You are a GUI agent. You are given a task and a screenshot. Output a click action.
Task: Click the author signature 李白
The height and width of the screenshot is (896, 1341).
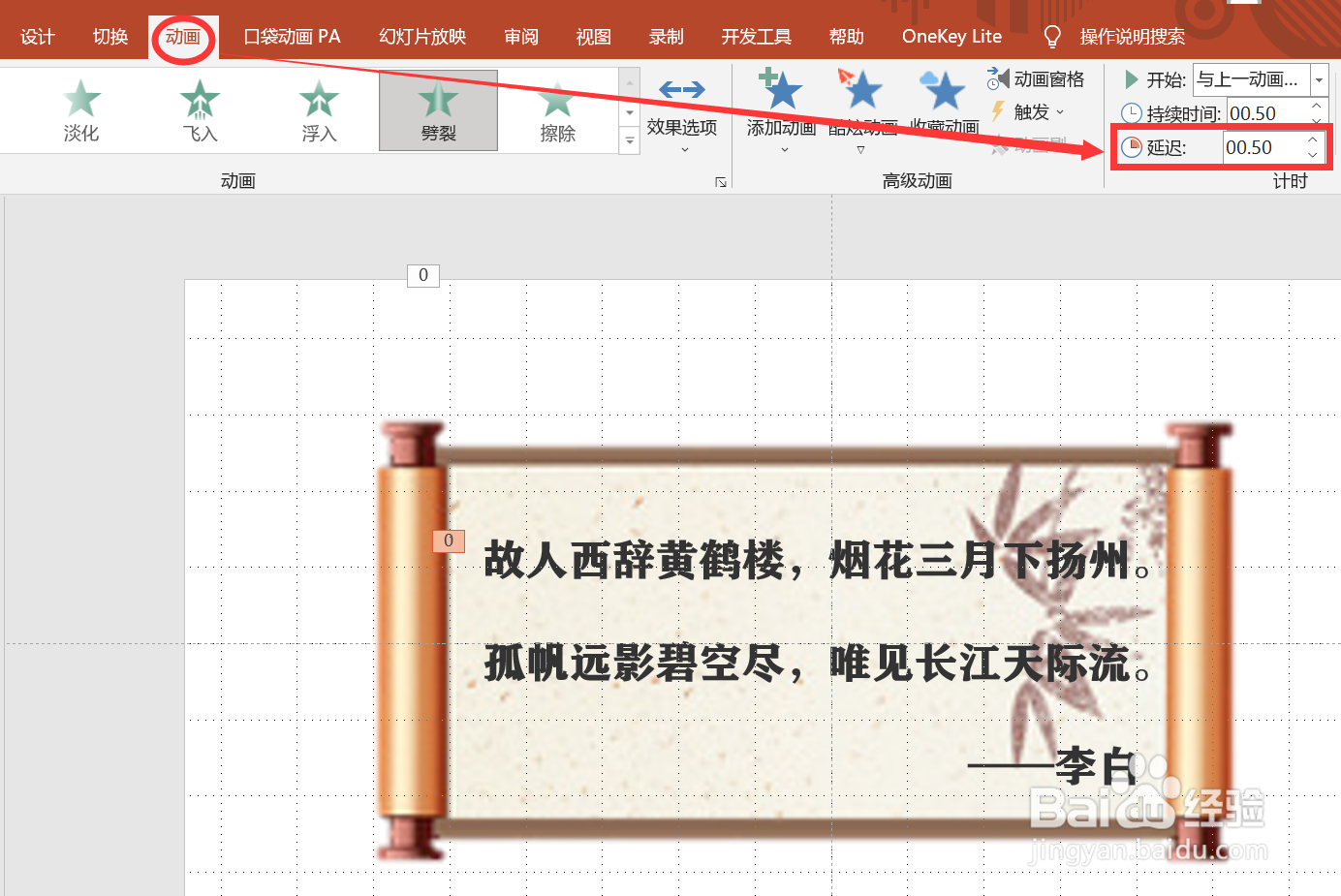1095,767
